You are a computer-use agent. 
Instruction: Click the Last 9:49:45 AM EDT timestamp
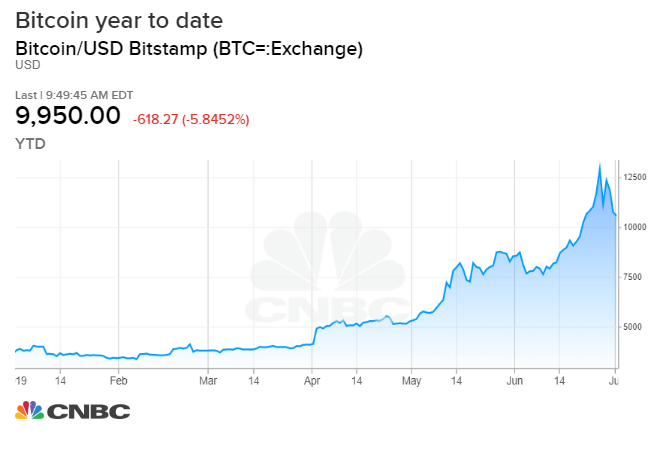pyautogui.click(x=74, y=95)
